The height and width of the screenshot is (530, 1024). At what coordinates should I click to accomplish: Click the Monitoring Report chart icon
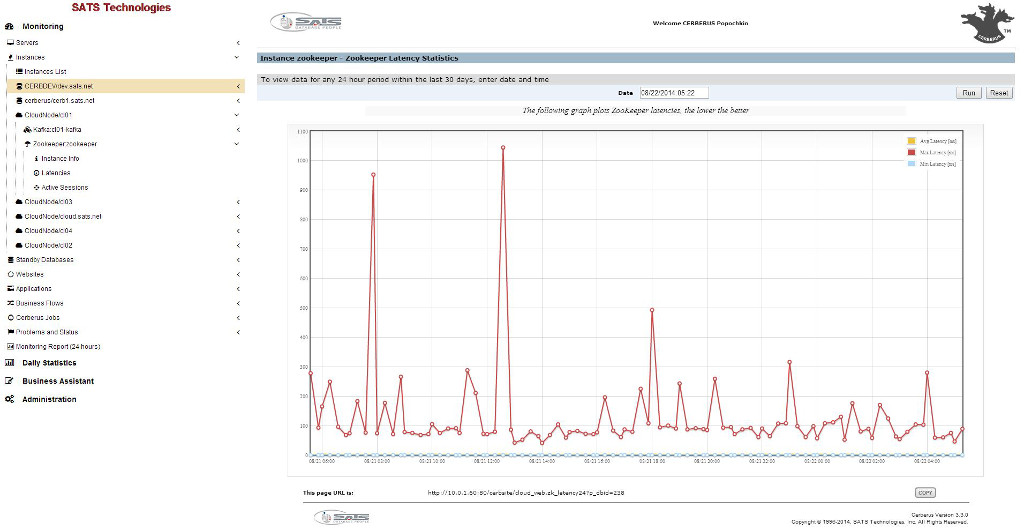pos(10,347)
